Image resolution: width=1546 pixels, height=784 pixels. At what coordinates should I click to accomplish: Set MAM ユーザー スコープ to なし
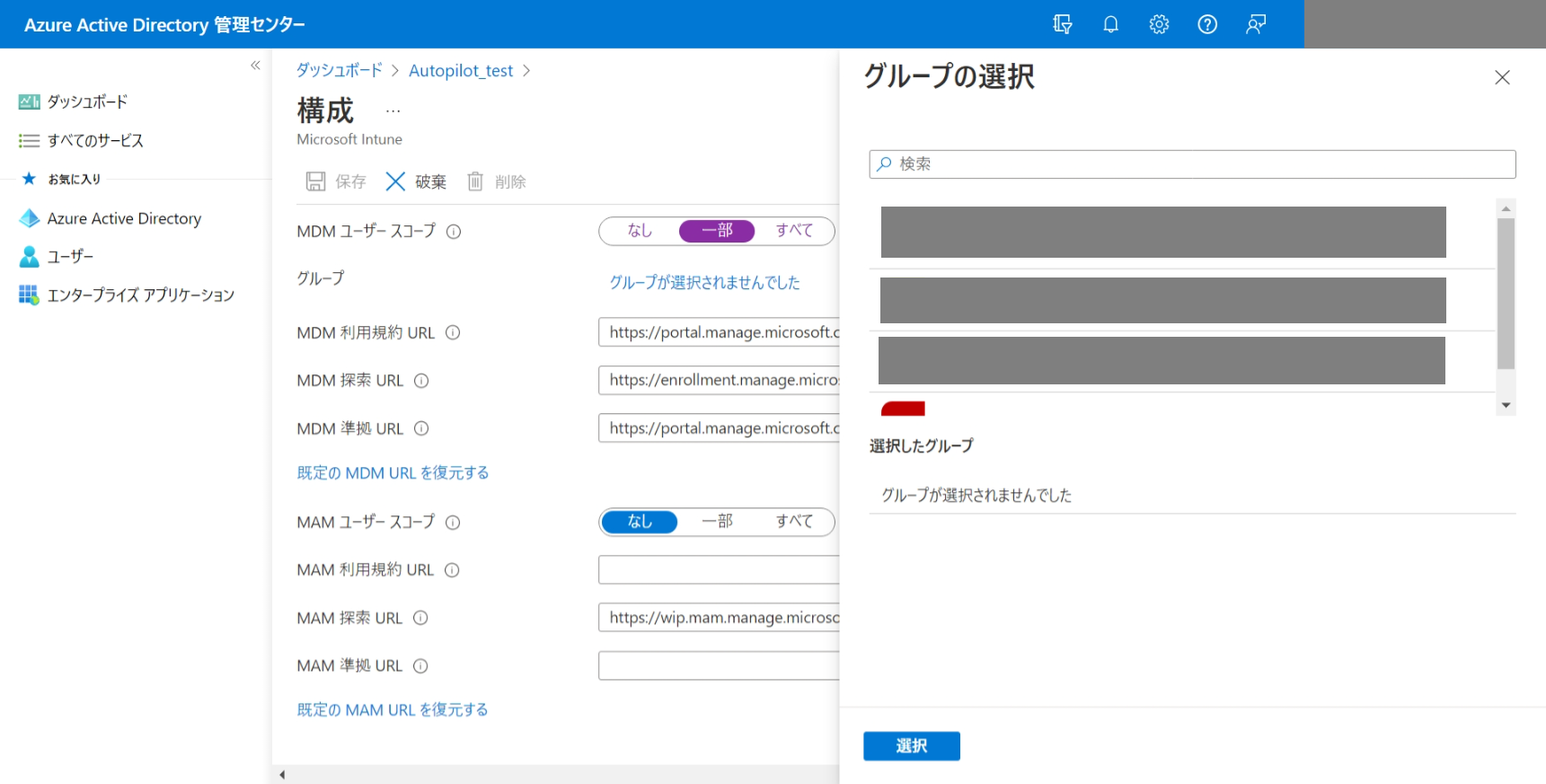coord(640,522)
